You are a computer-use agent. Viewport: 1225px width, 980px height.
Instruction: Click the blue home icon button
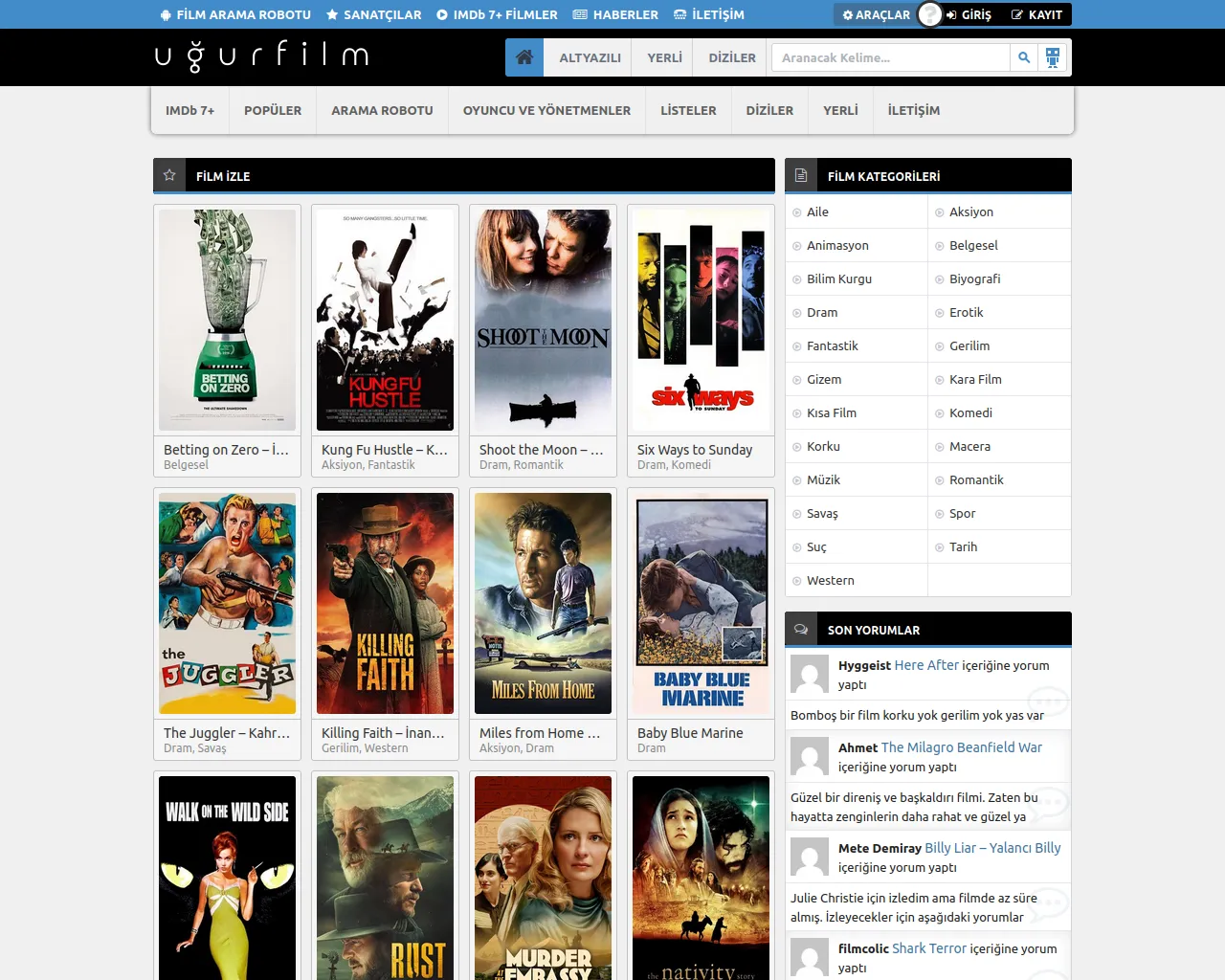click(x=524, y=57)
